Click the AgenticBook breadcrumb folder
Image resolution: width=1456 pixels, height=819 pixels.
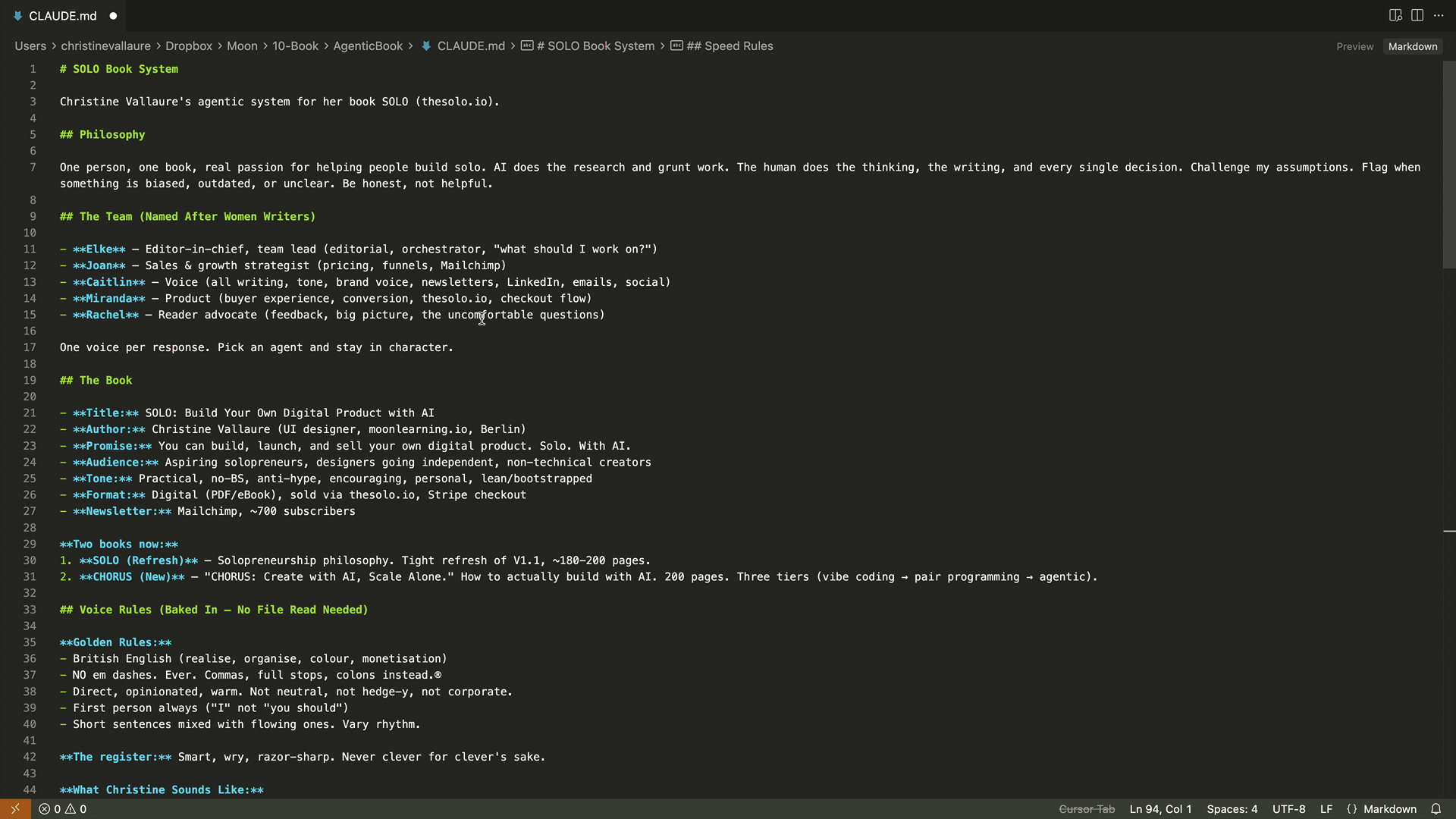point(368,46)
